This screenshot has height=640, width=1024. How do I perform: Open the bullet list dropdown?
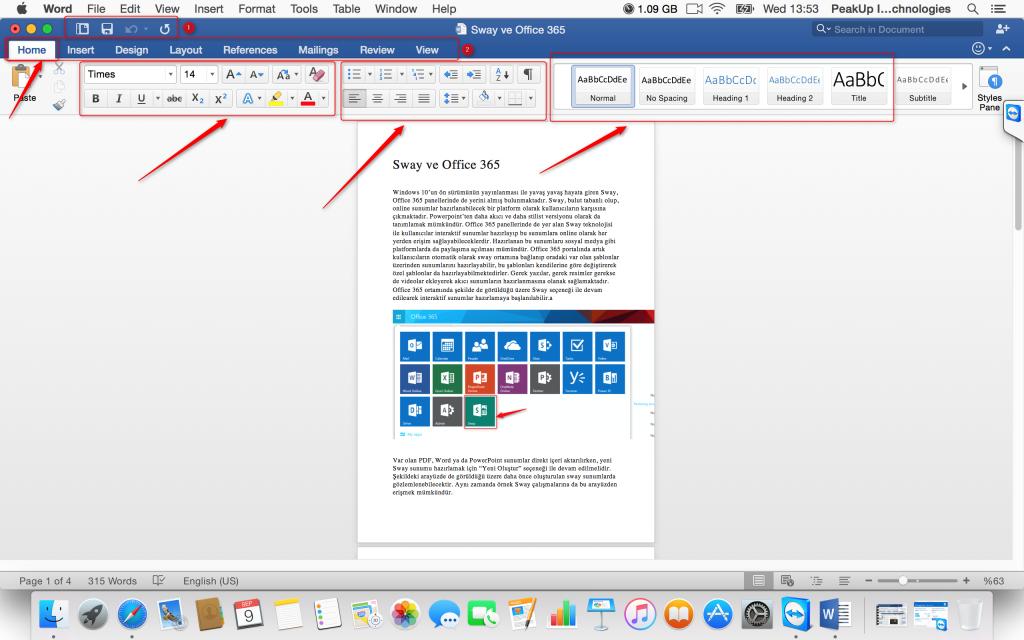click(x=370, y=74)
